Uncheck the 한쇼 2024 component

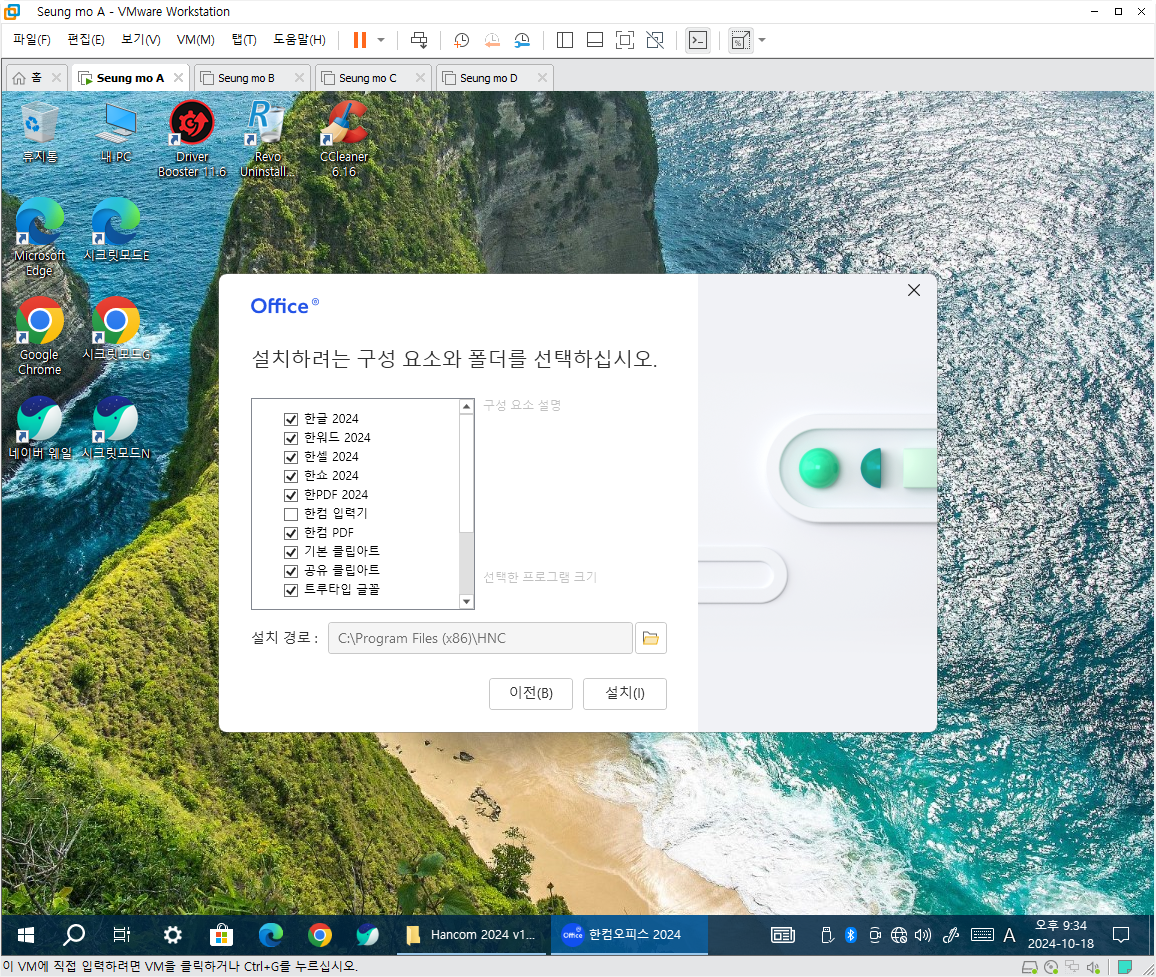pos(291,476)
